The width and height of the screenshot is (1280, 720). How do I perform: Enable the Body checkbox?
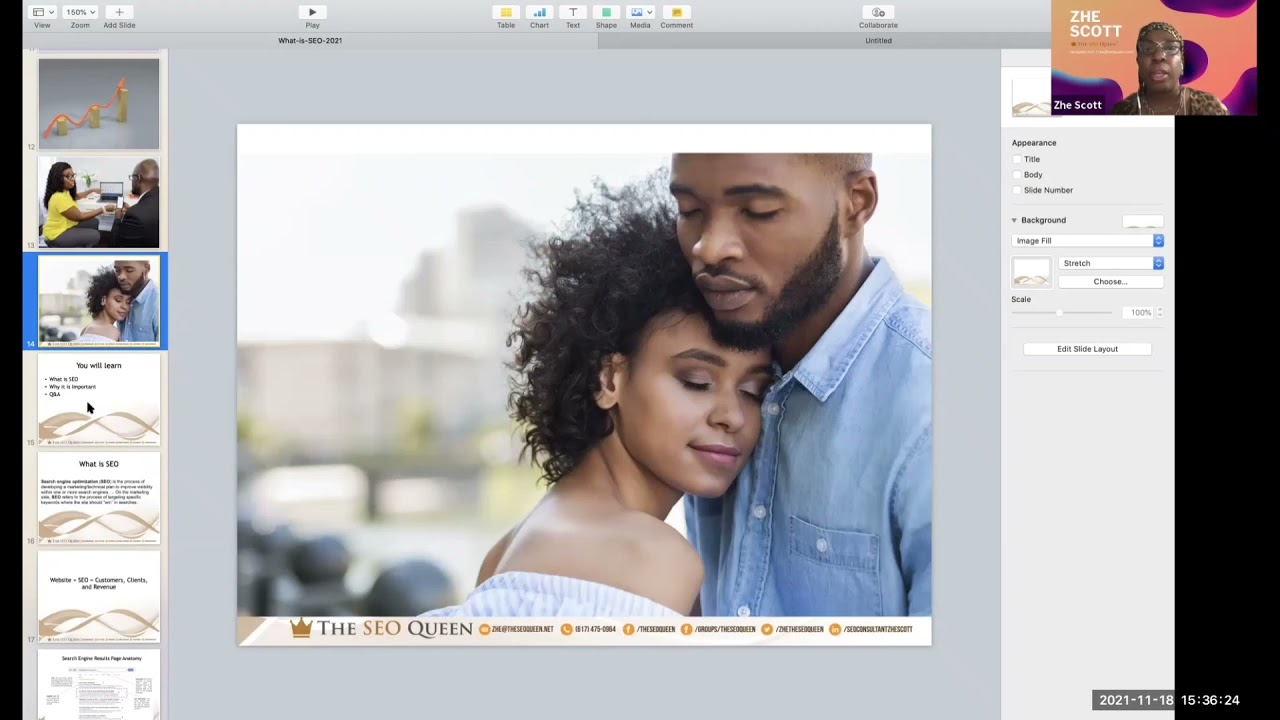click(1018, 175)
